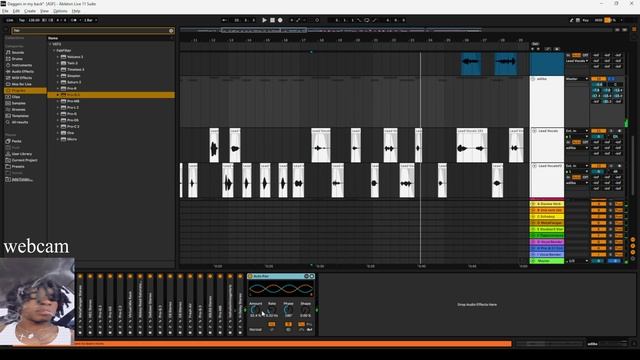Open the Create menu

coord(30,11)
